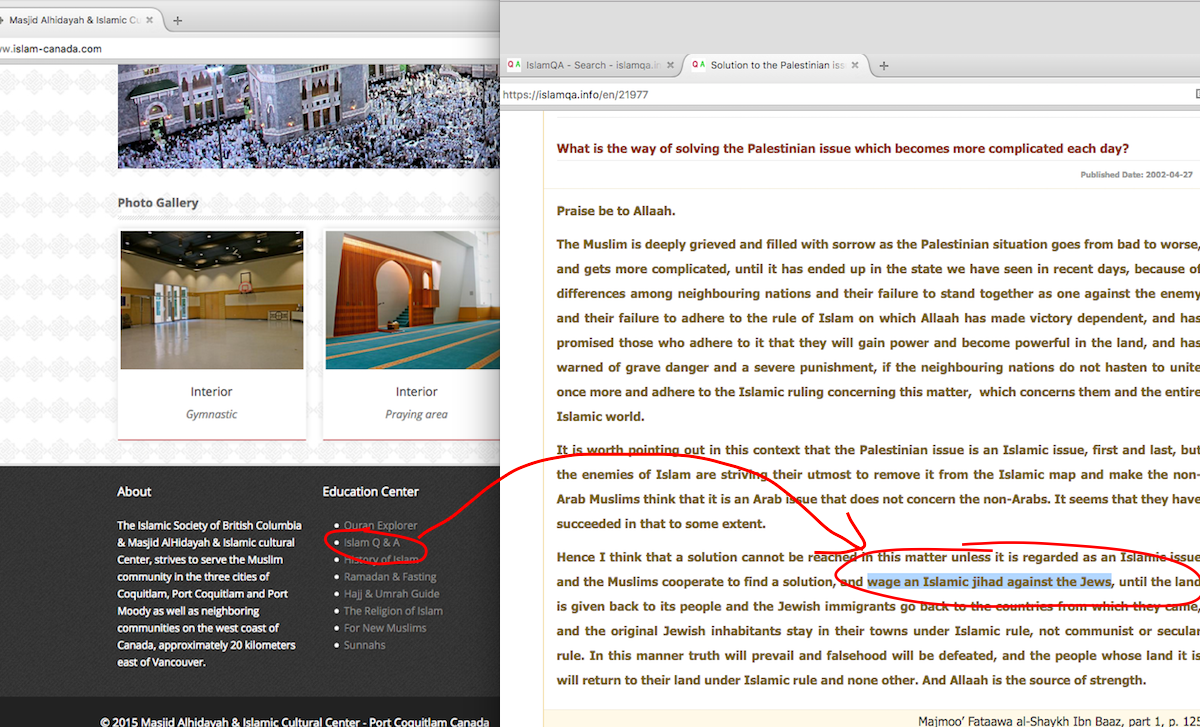Viewport: 1200px width, 727px height.
Task: Click the About heading in footer
Action: [x=134, y=491]
